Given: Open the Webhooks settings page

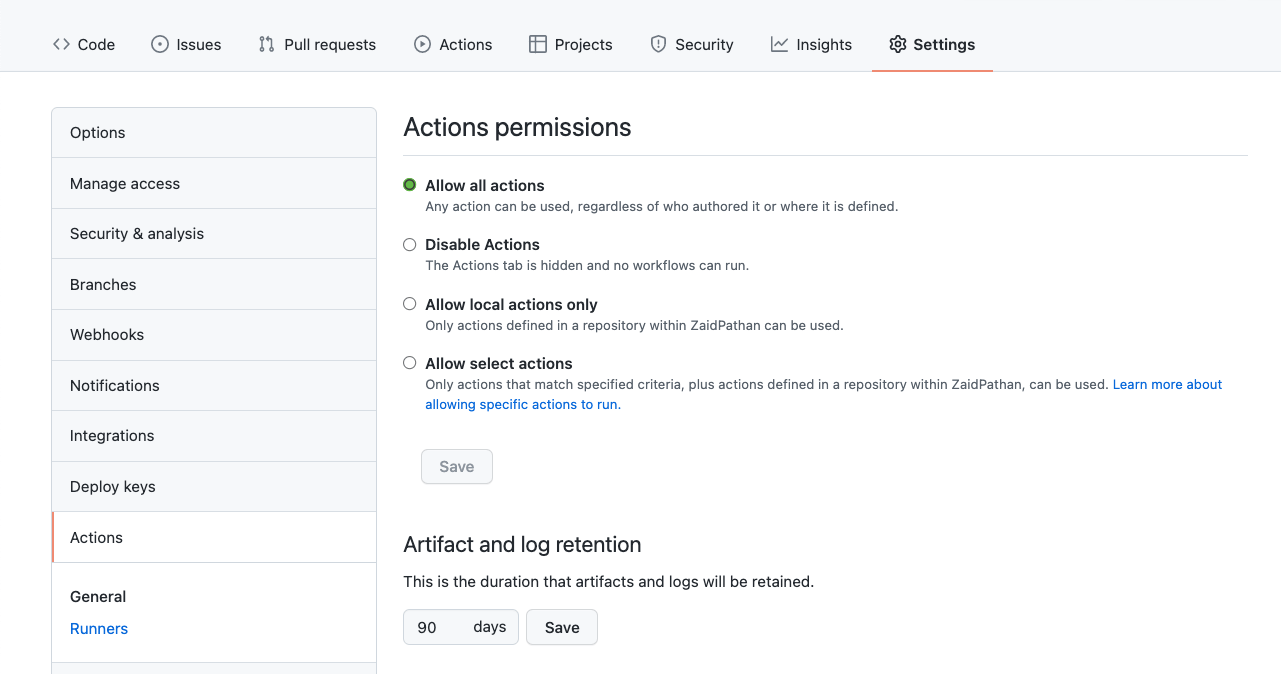Looking at the screenshot, I should (107, 335).
